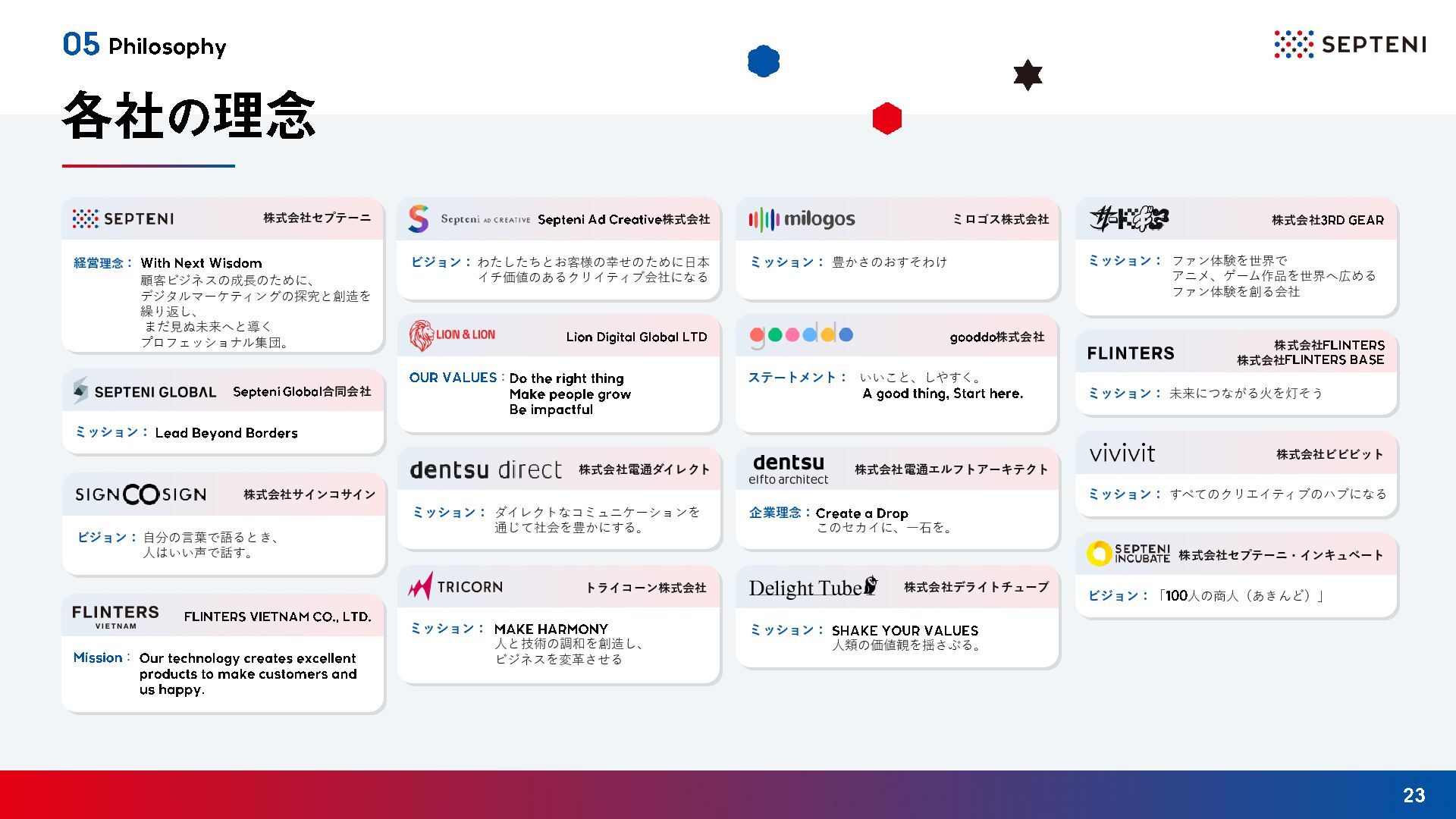Click the text SHAKE YOUR VALUES
This screenshot has width=1456, height=819.
tap(905, 631)
